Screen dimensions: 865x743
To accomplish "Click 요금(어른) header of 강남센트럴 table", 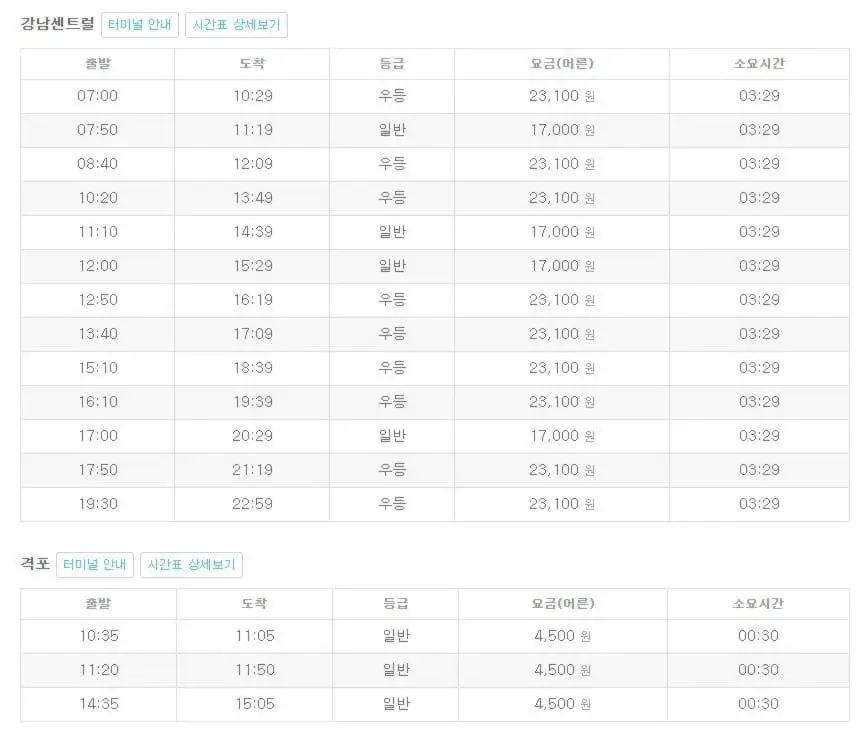I will click(x=562, y=64).
